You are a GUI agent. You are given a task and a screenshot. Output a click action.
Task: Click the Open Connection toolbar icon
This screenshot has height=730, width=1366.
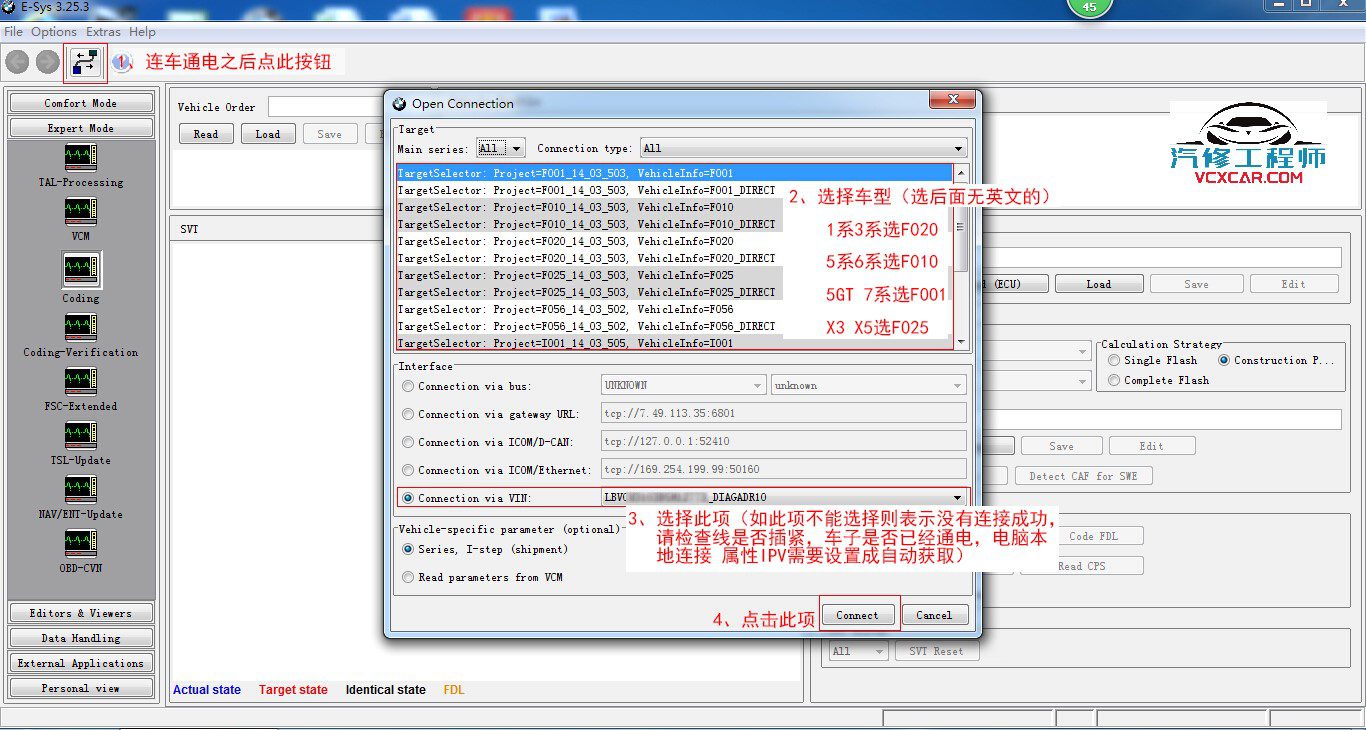pyautogui.click(x=86, y=63)
